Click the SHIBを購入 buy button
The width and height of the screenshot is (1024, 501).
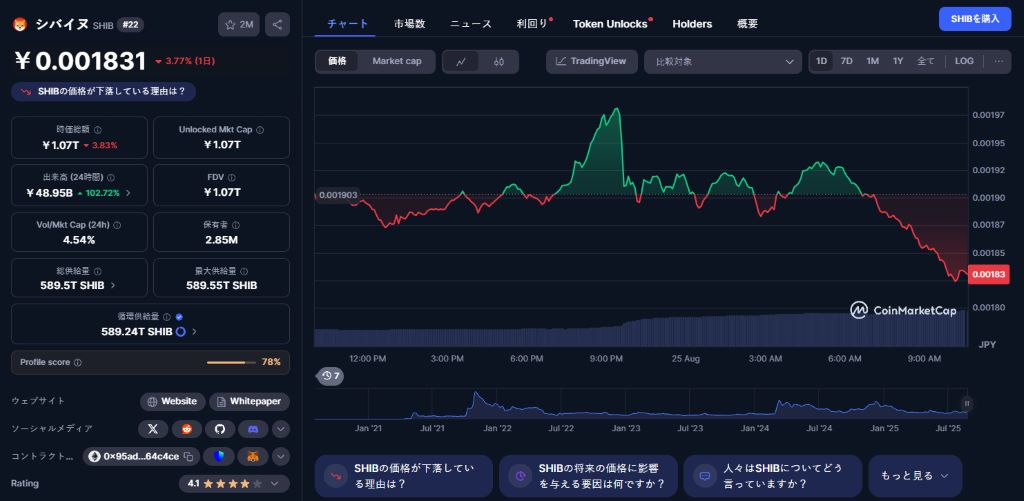tap(974, 19)
